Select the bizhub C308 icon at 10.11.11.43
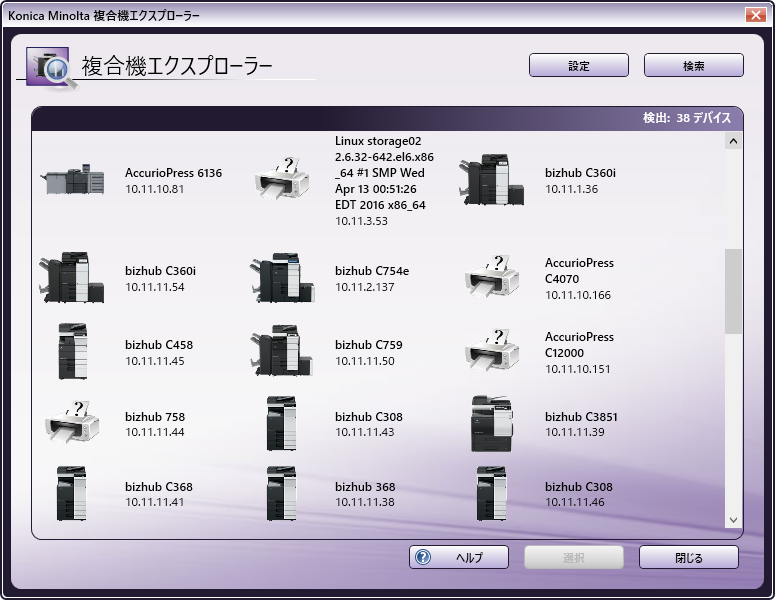Image resolution: width=775 pixels, height=600 pixels. coord(282,423)
